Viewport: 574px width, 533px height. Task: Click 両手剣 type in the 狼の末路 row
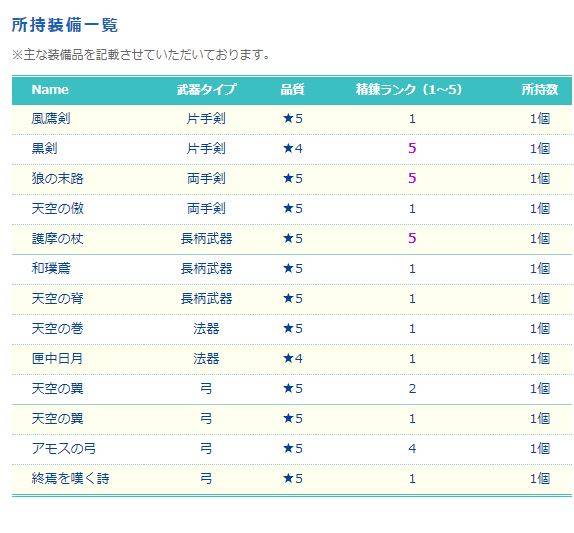pos(206,179)
